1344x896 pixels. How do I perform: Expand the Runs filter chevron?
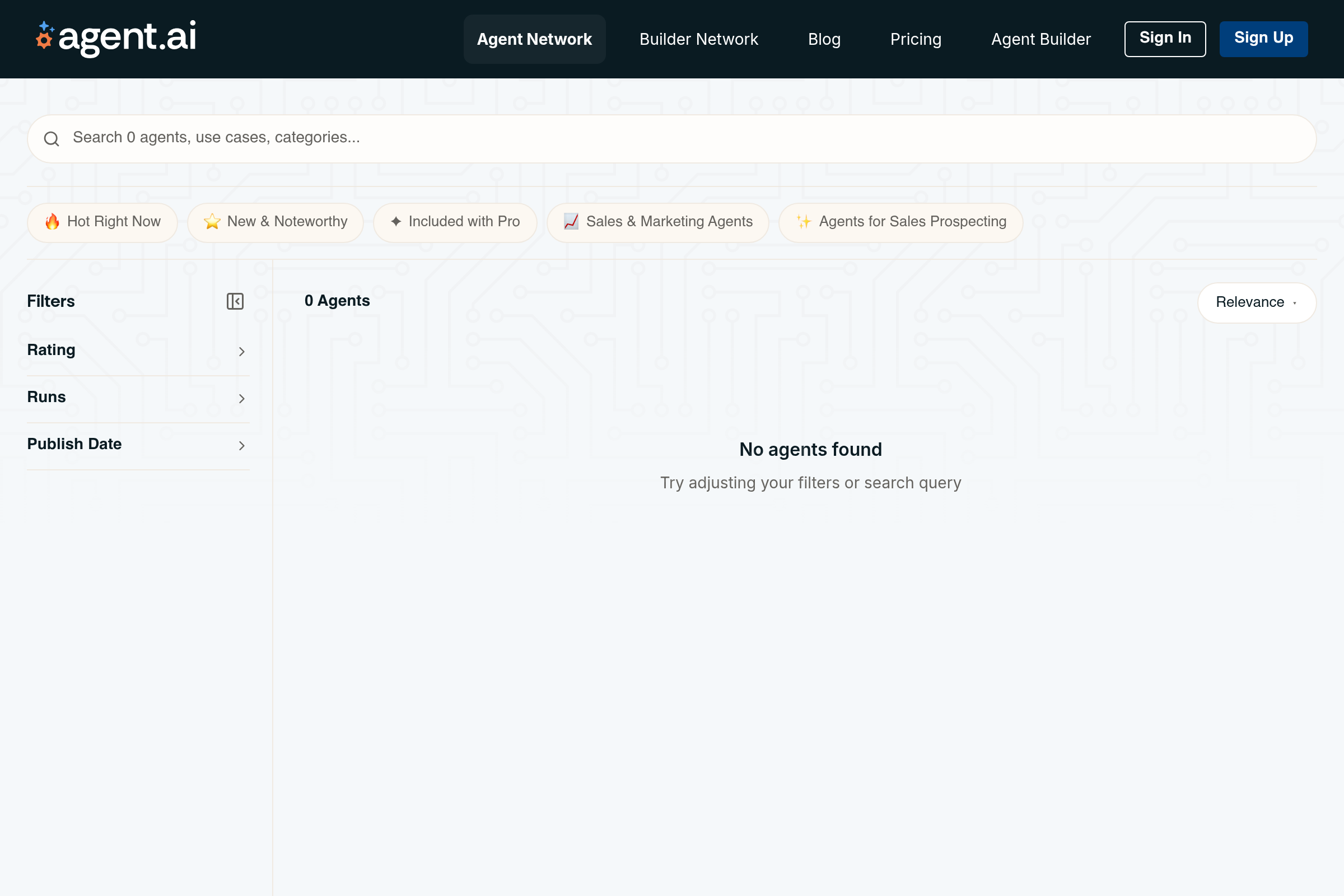coord(241,399)
